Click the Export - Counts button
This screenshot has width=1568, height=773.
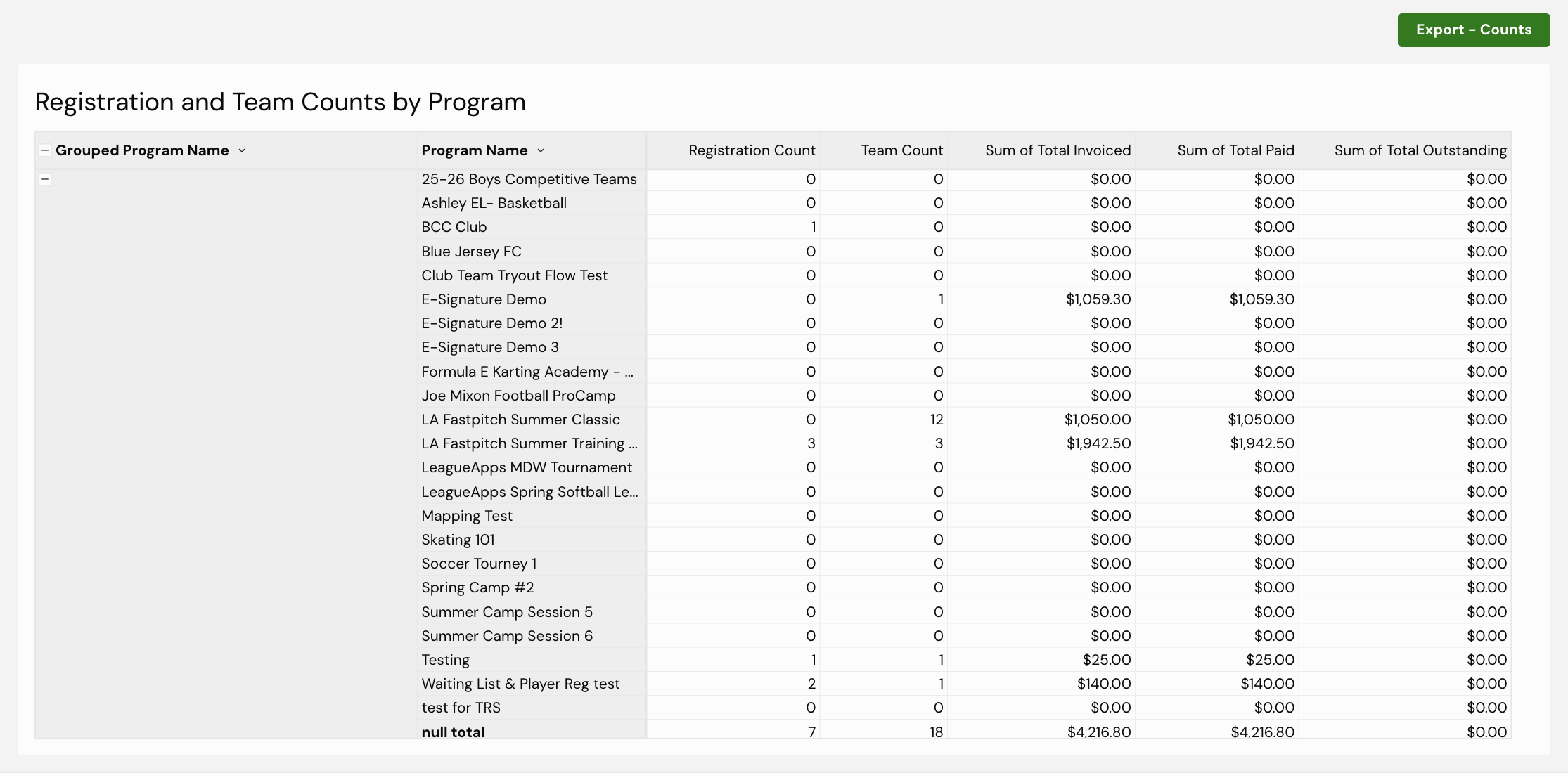(x=1473, y=30)
